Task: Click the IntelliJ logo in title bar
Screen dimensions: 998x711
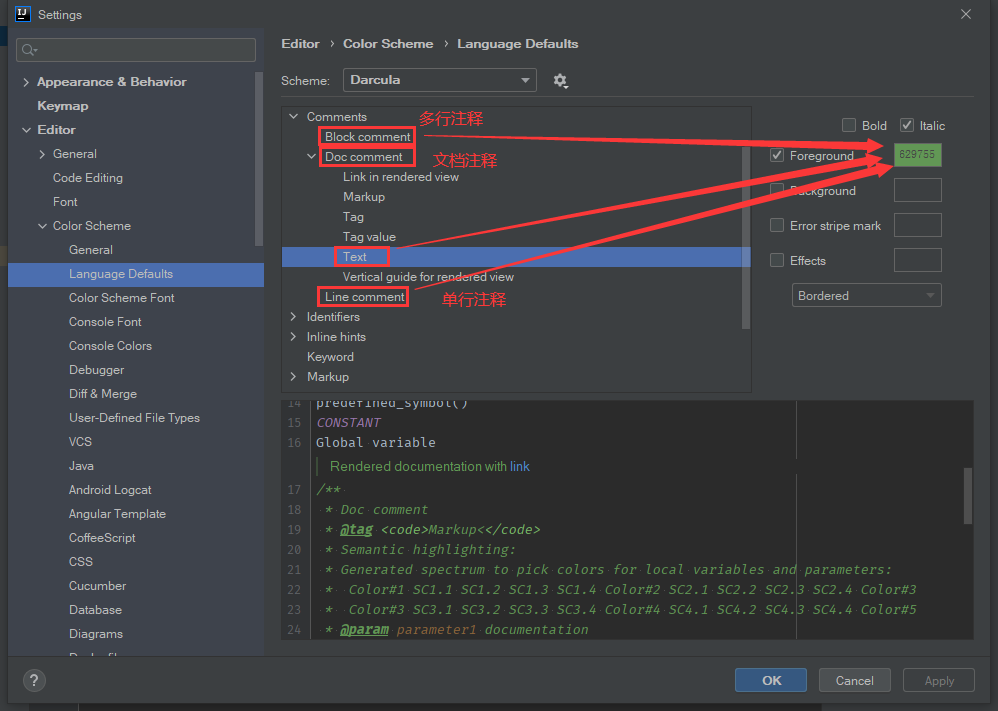Action: [23, 14]
